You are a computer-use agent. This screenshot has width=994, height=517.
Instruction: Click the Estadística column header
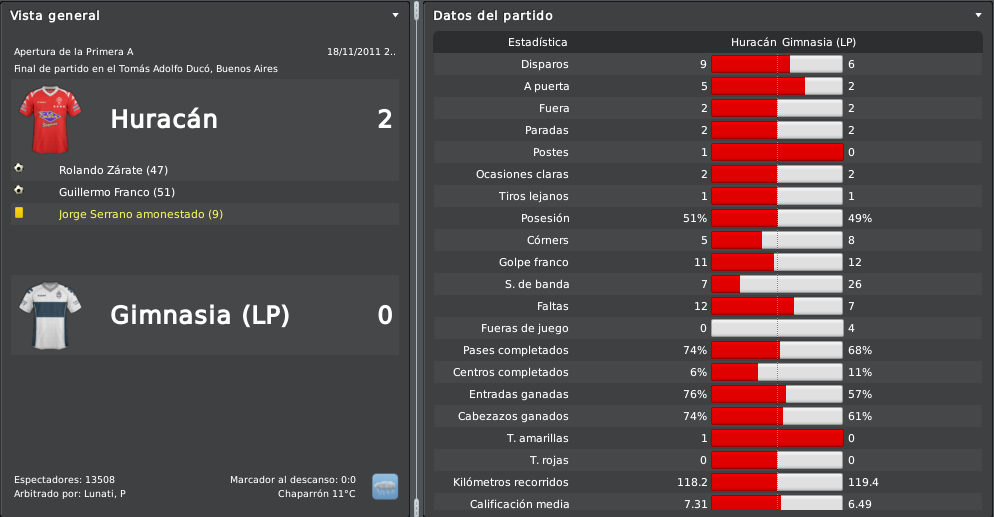538,42
